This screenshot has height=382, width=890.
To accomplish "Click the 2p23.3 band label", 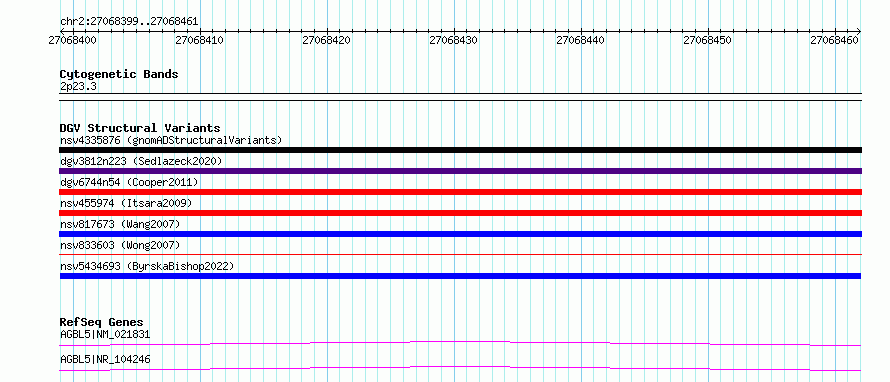I will [78, 86].
